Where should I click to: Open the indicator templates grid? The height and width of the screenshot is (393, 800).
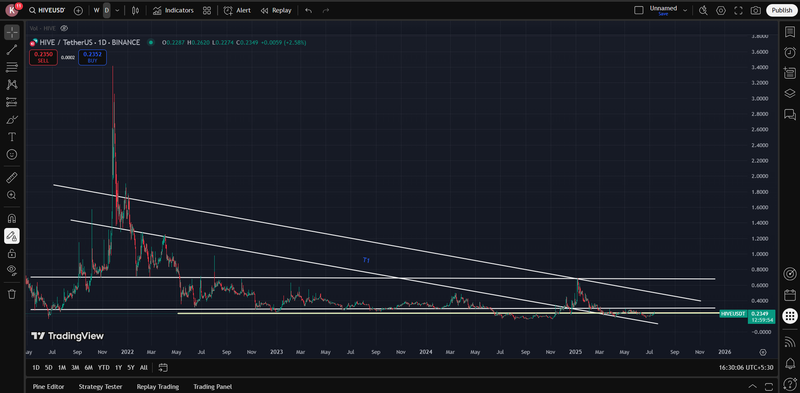click(207, 10)
